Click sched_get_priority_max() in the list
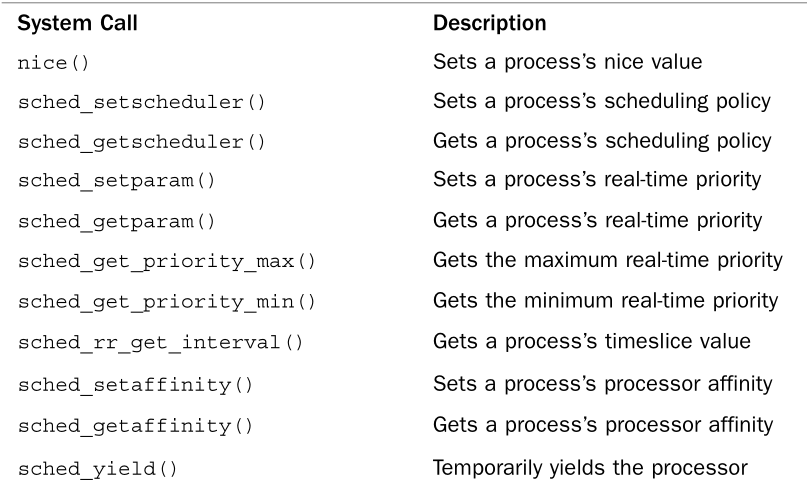This screenshot has width=807, height=493. click(x=166, y=262)
